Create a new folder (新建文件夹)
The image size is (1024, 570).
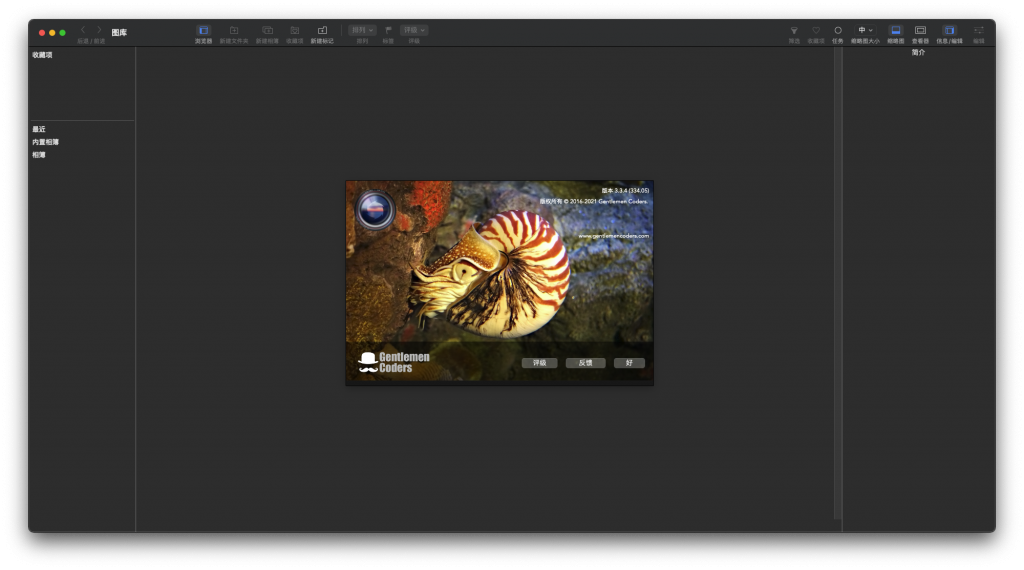(234, 31)
